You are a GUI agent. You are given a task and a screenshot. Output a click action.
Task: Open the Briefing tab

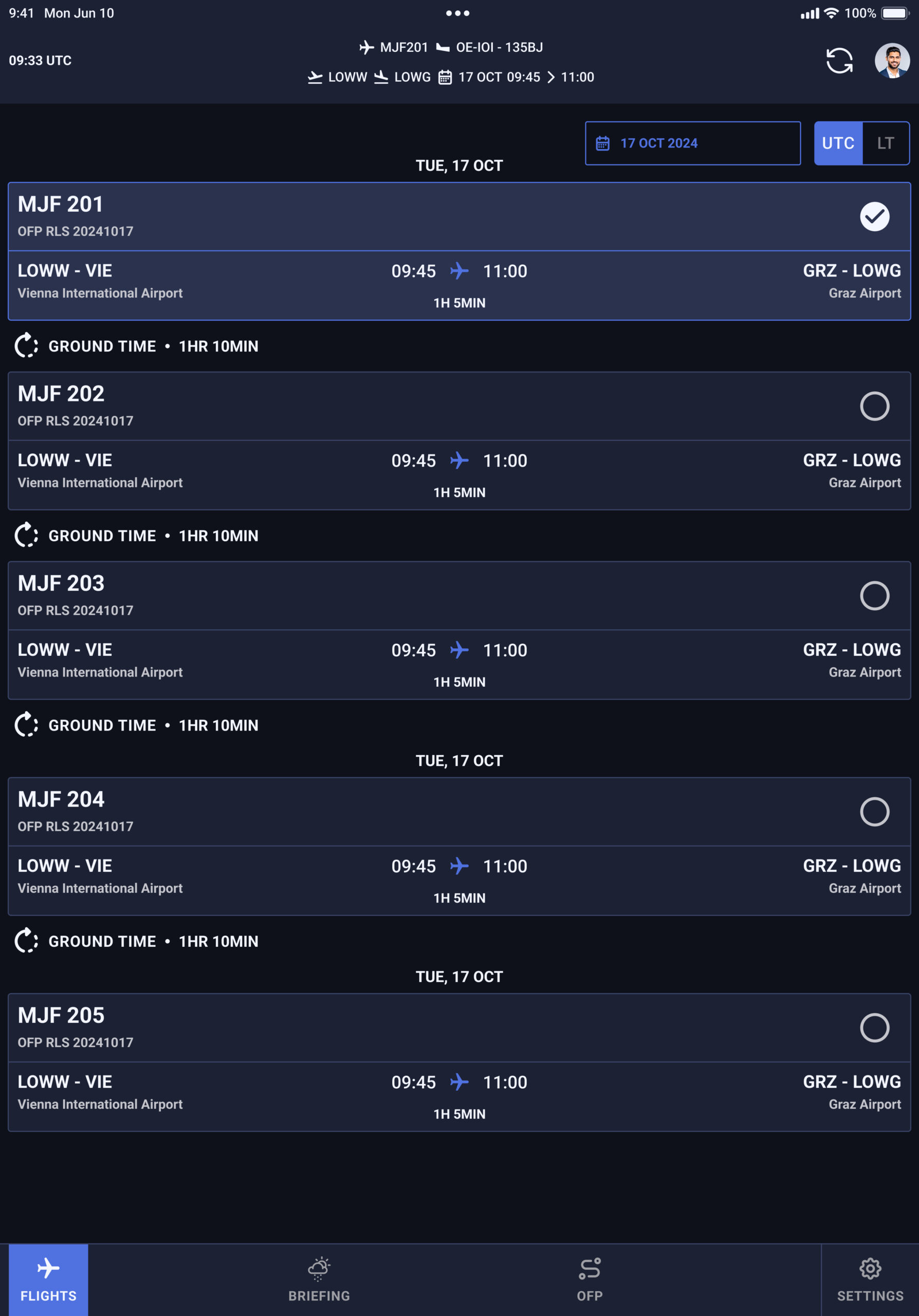pos(319,1280)
